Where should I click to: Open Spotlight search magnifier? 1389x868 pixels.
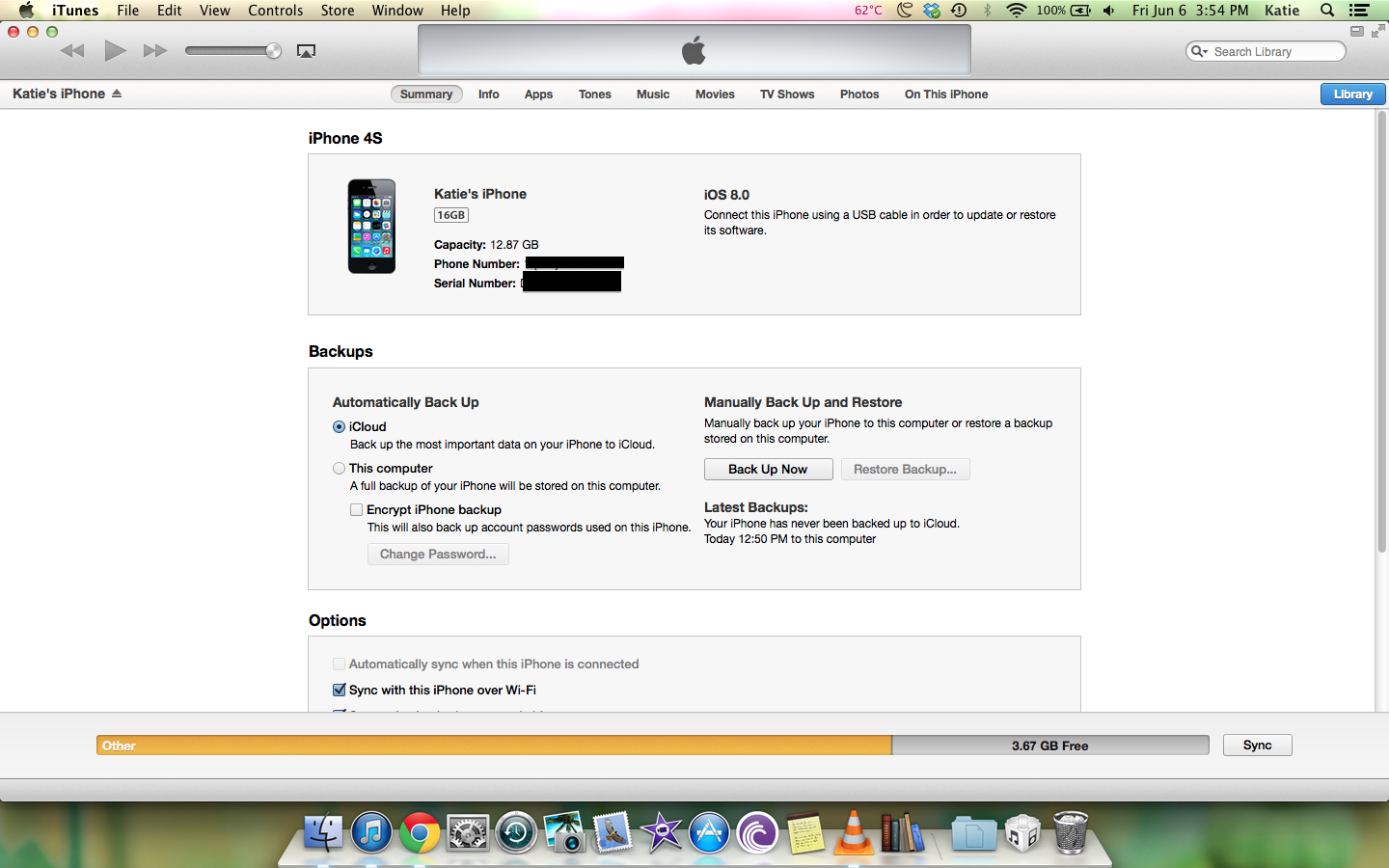point(1327,11)
